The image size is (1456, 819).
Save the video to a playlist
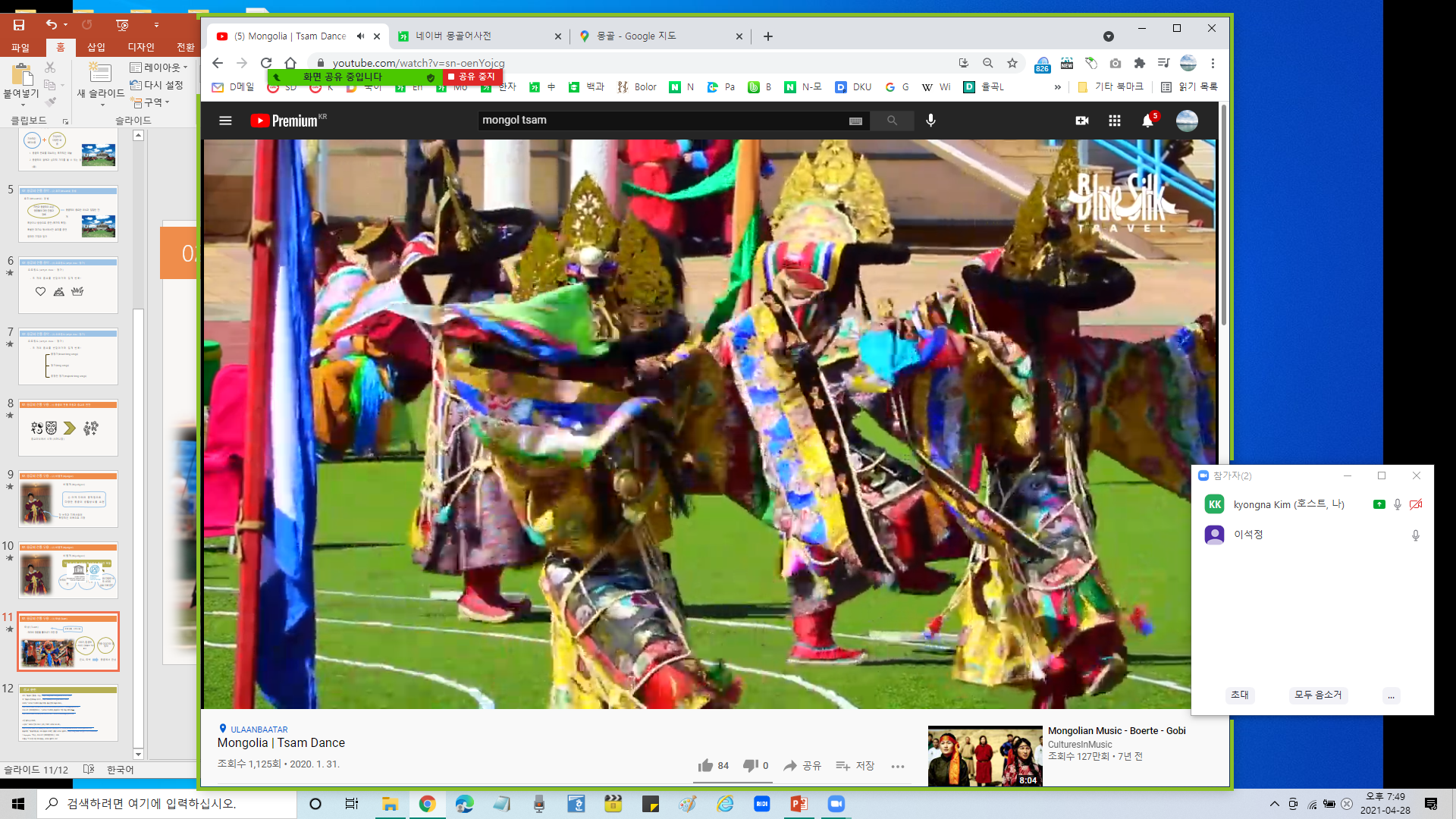point(855,766)
